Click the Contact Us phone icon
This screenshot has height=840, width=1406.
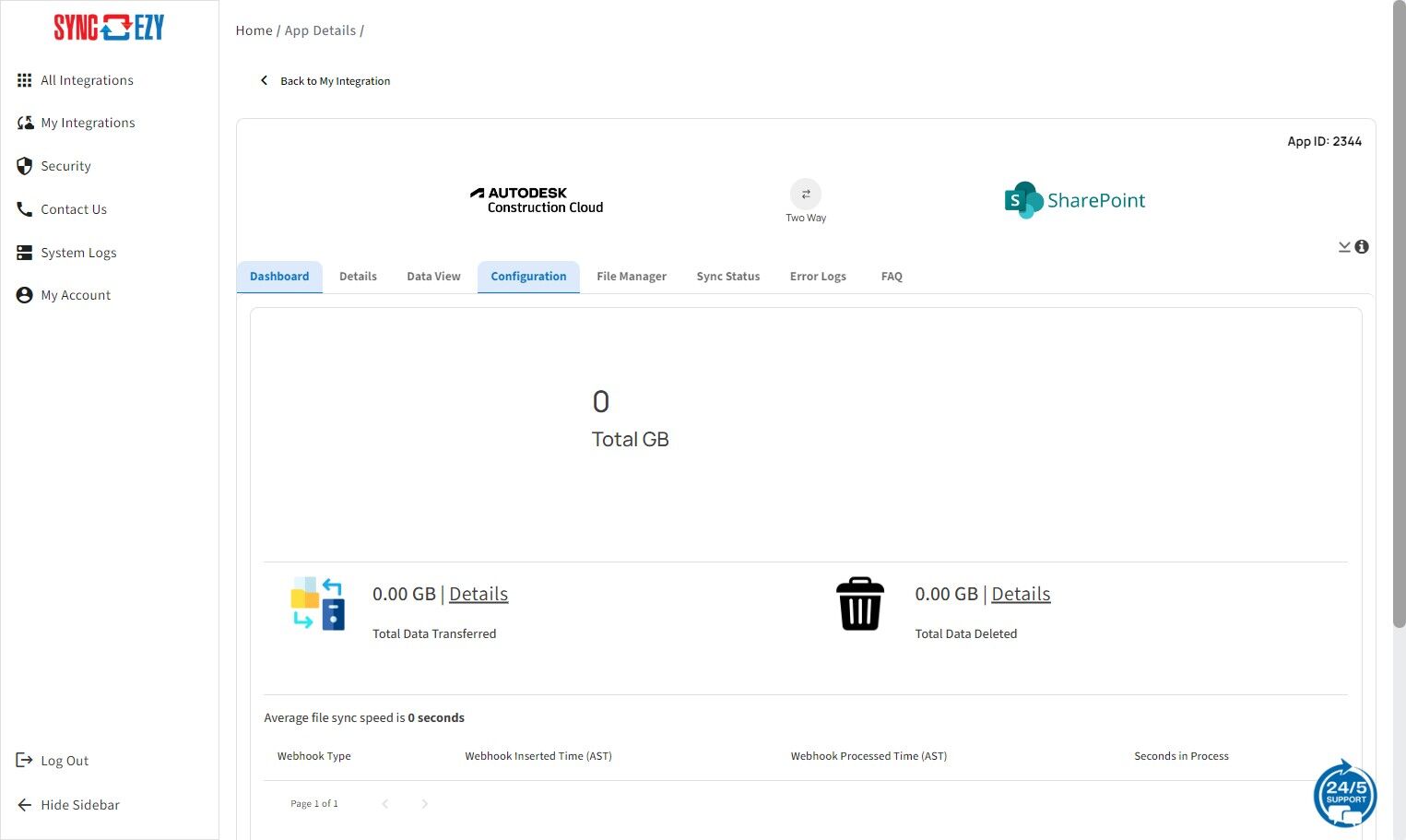point(25,209)
